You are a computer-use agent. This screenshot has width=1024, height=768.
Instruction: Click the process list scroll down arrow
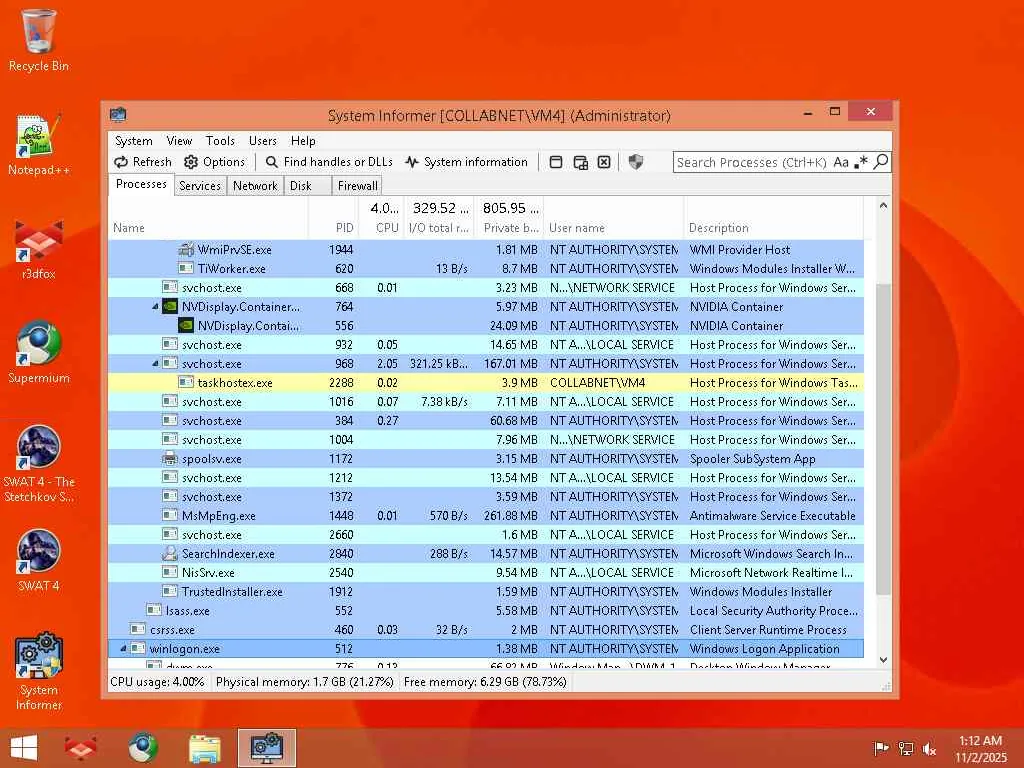(x=883, y=660)
